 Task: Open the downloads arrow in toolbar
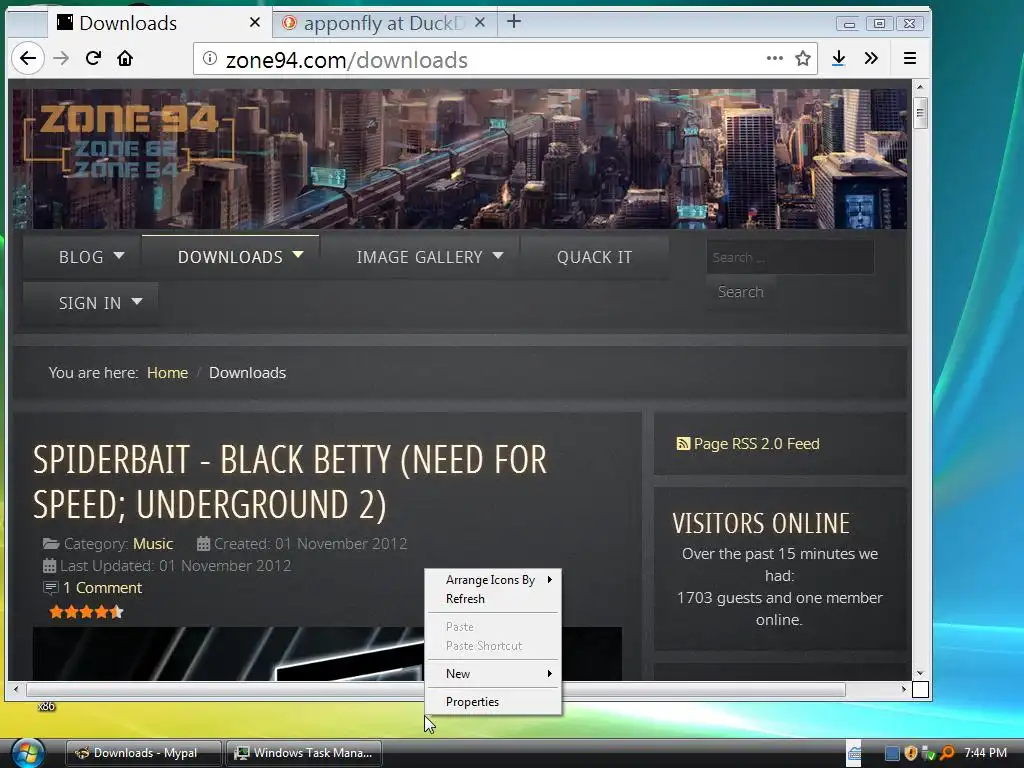pos(839,59)
